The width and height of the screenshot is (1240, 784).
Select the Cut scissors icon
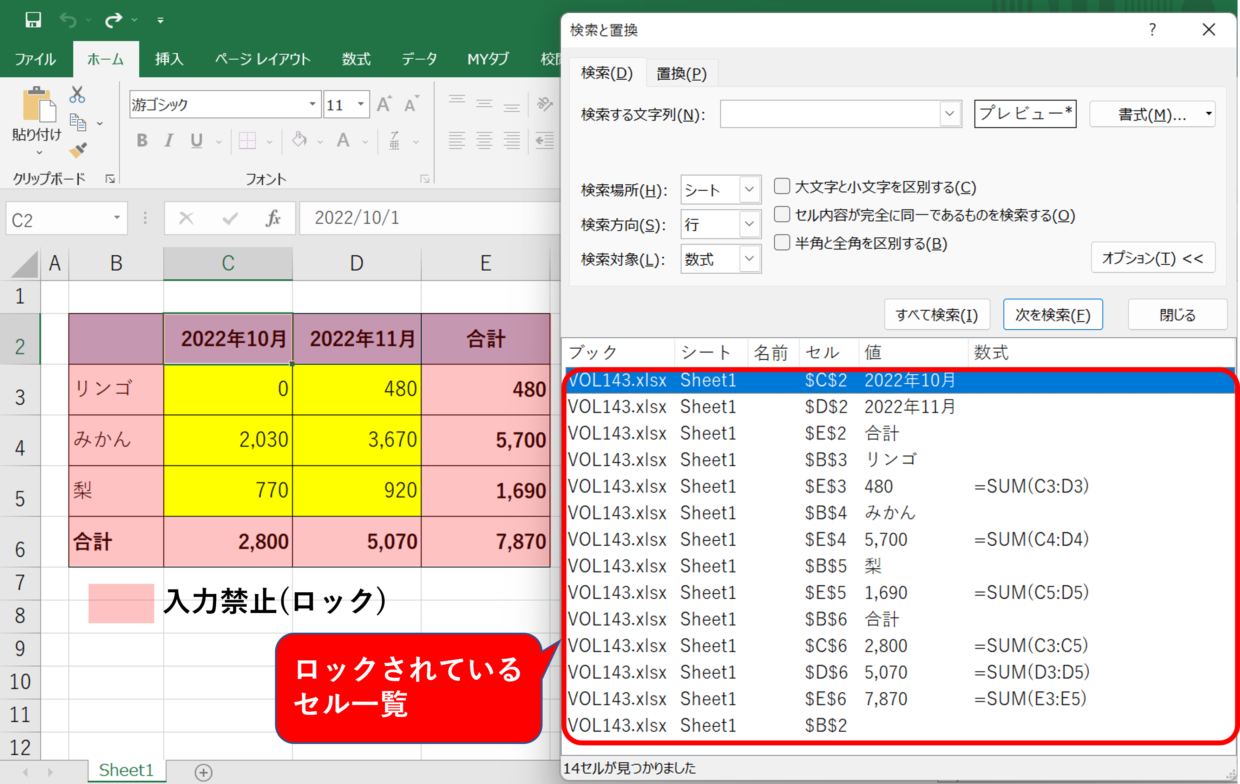pos(77,95)
